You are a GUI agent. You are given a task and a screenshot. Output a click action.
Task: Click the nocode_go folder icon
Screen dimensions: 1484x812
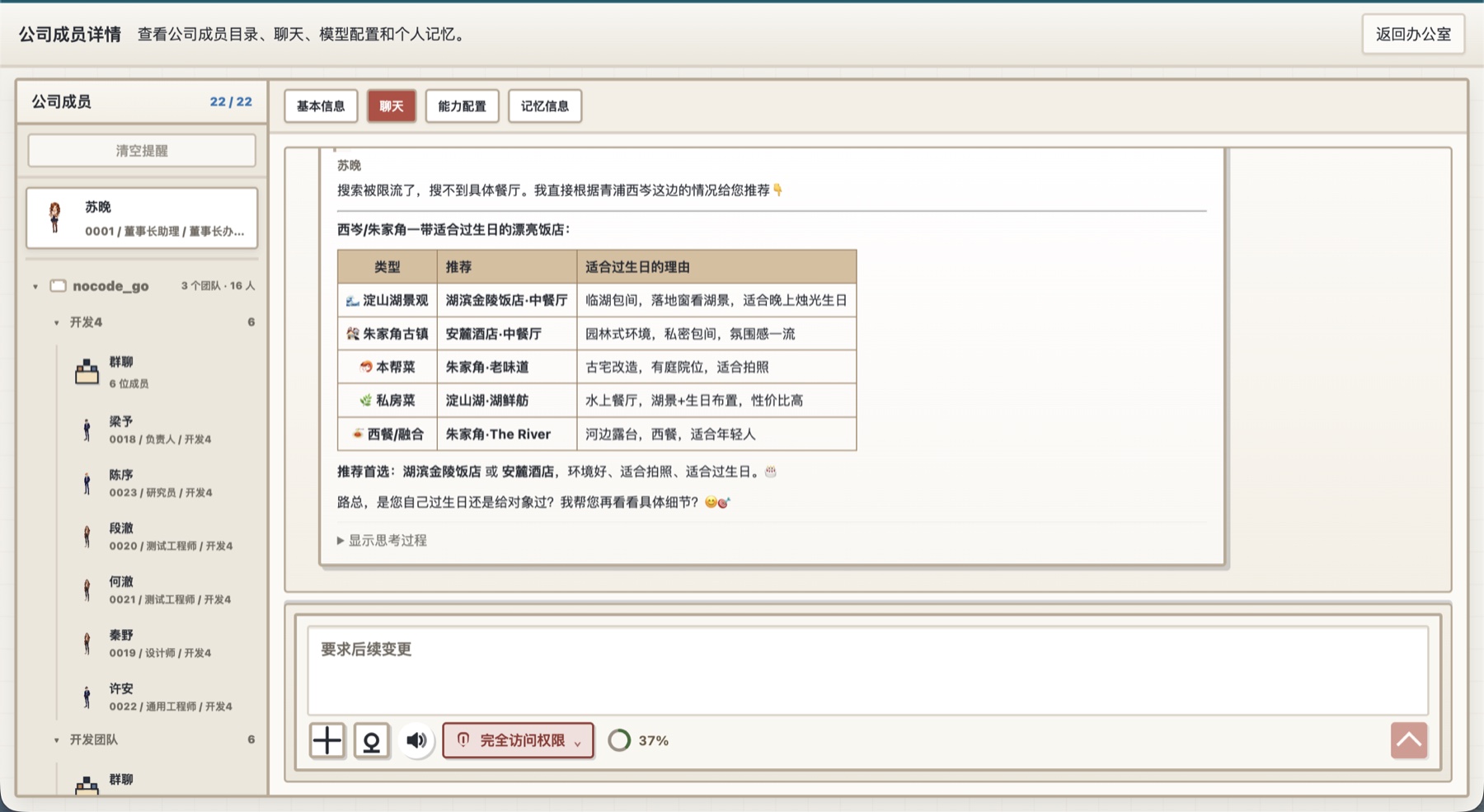(x=58, y=286)
